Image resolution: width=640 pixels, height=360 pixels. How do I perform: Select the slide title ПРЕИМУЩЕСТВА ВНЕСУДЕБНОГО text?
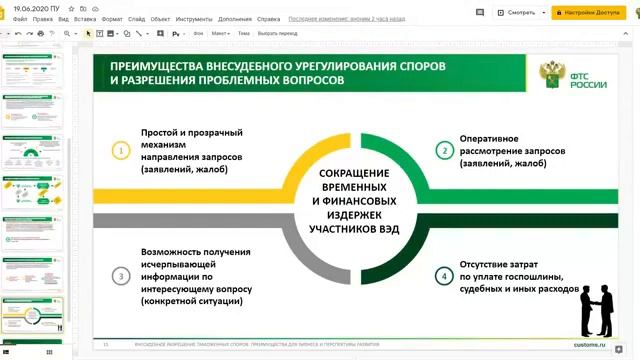278,73
